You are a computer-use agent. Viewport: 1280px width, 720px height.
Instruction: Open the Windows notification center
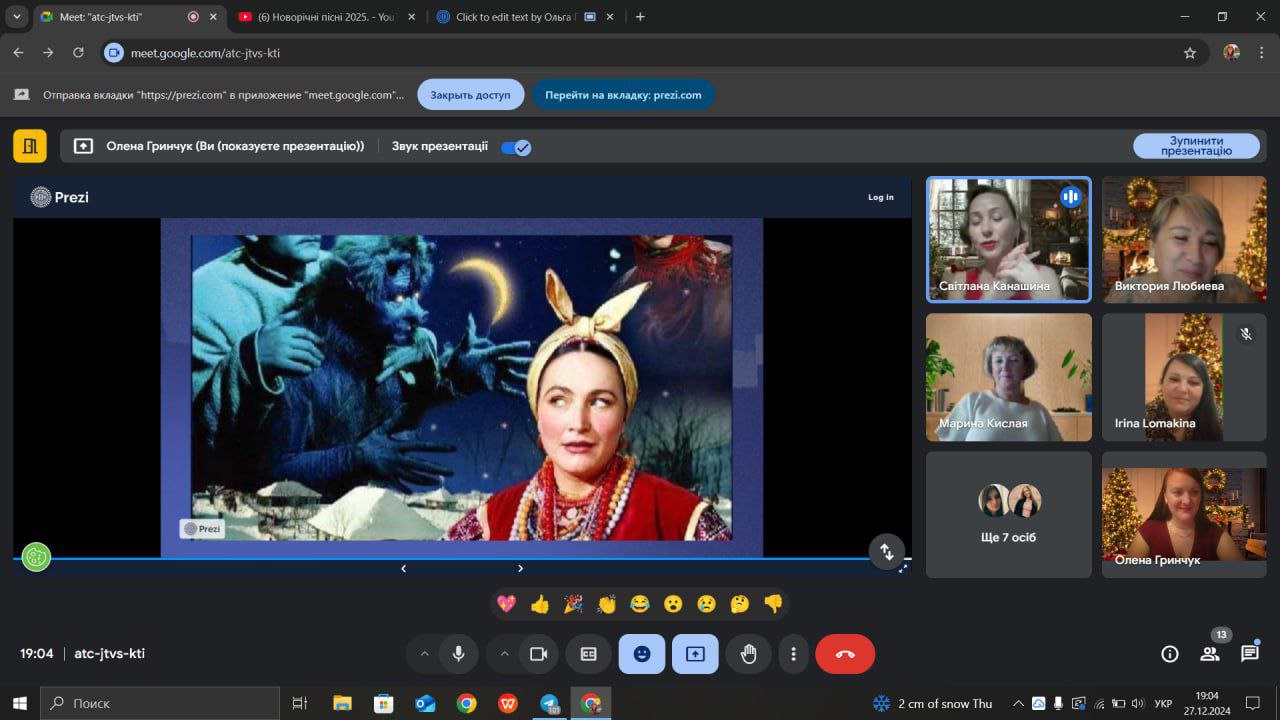click(1252, 703)
